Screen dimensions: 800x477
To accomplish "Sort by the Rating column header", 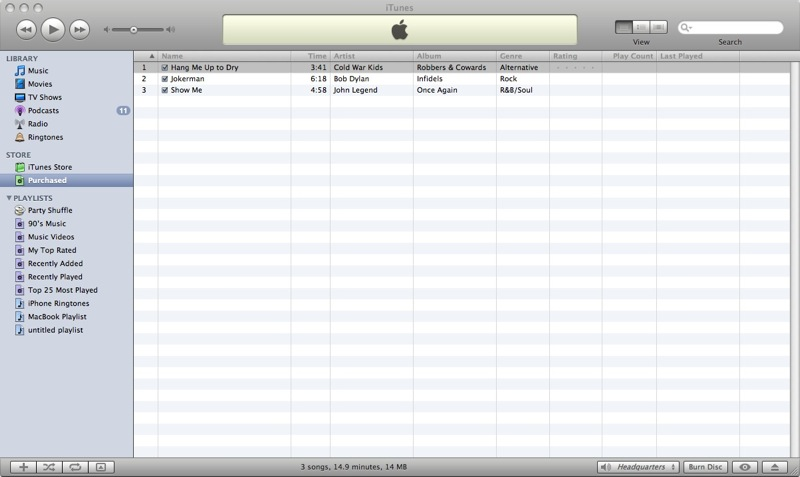I will pos(576,56).
